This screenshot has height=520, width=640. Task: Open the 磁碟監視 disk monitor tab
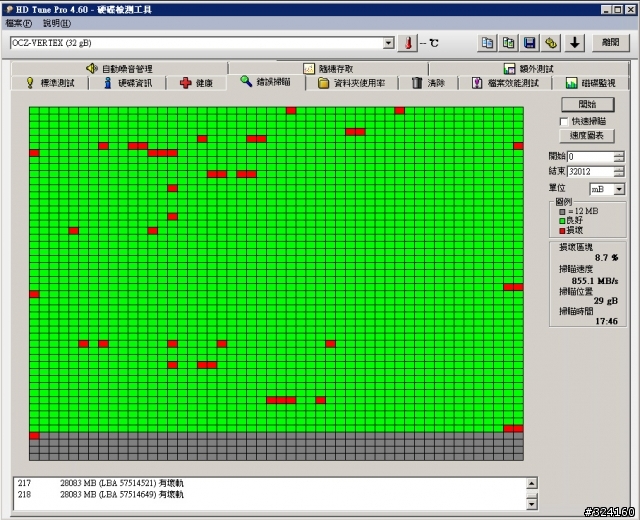point(590,83)
